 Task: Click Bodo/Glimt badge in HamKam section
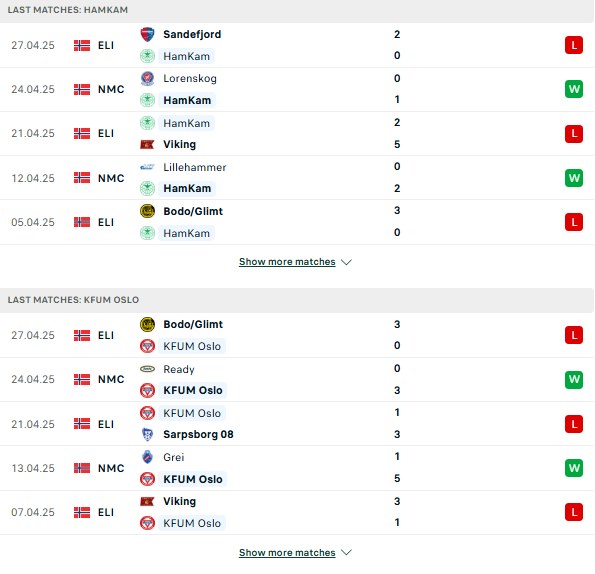147,211
